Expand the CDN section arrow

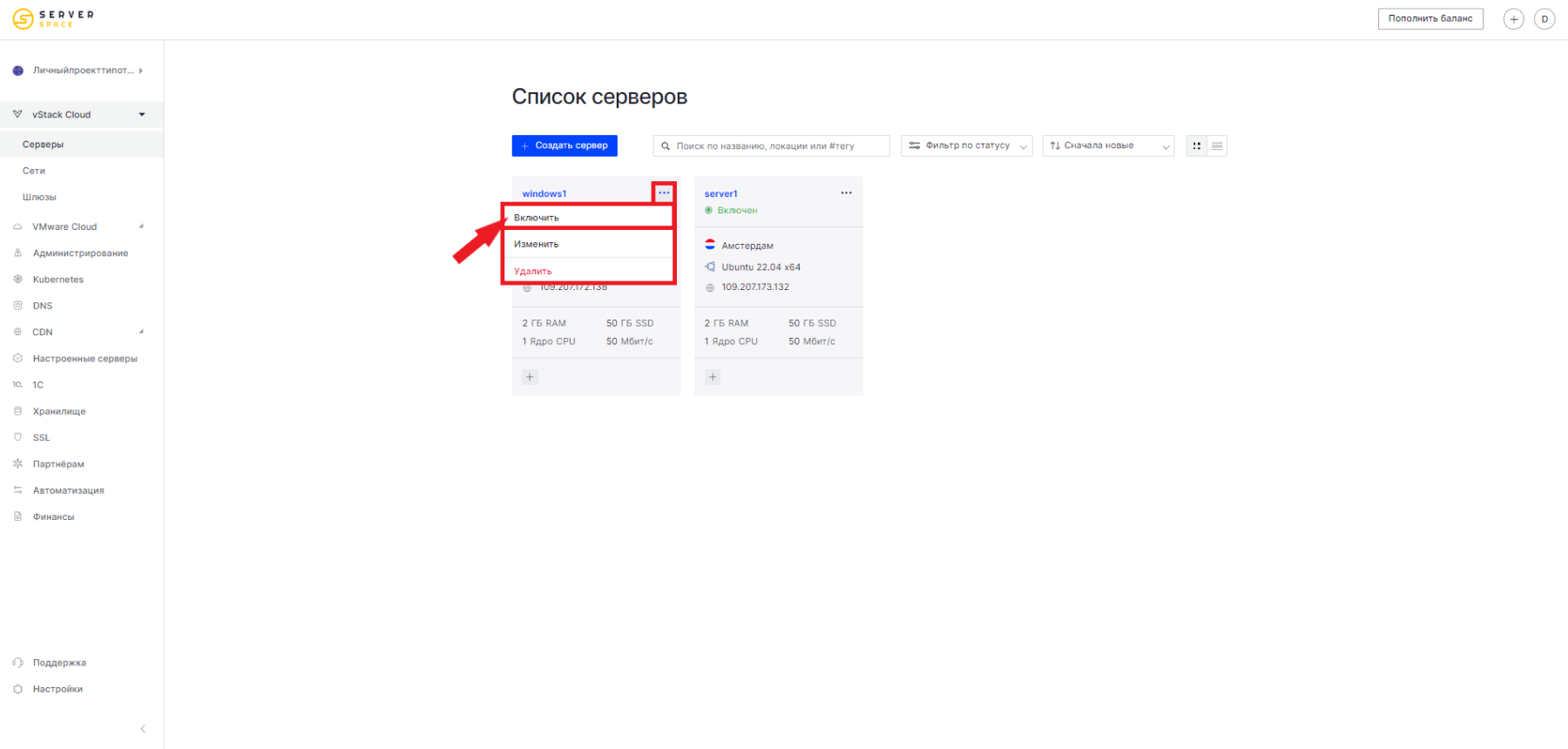[x=141, y=332]
